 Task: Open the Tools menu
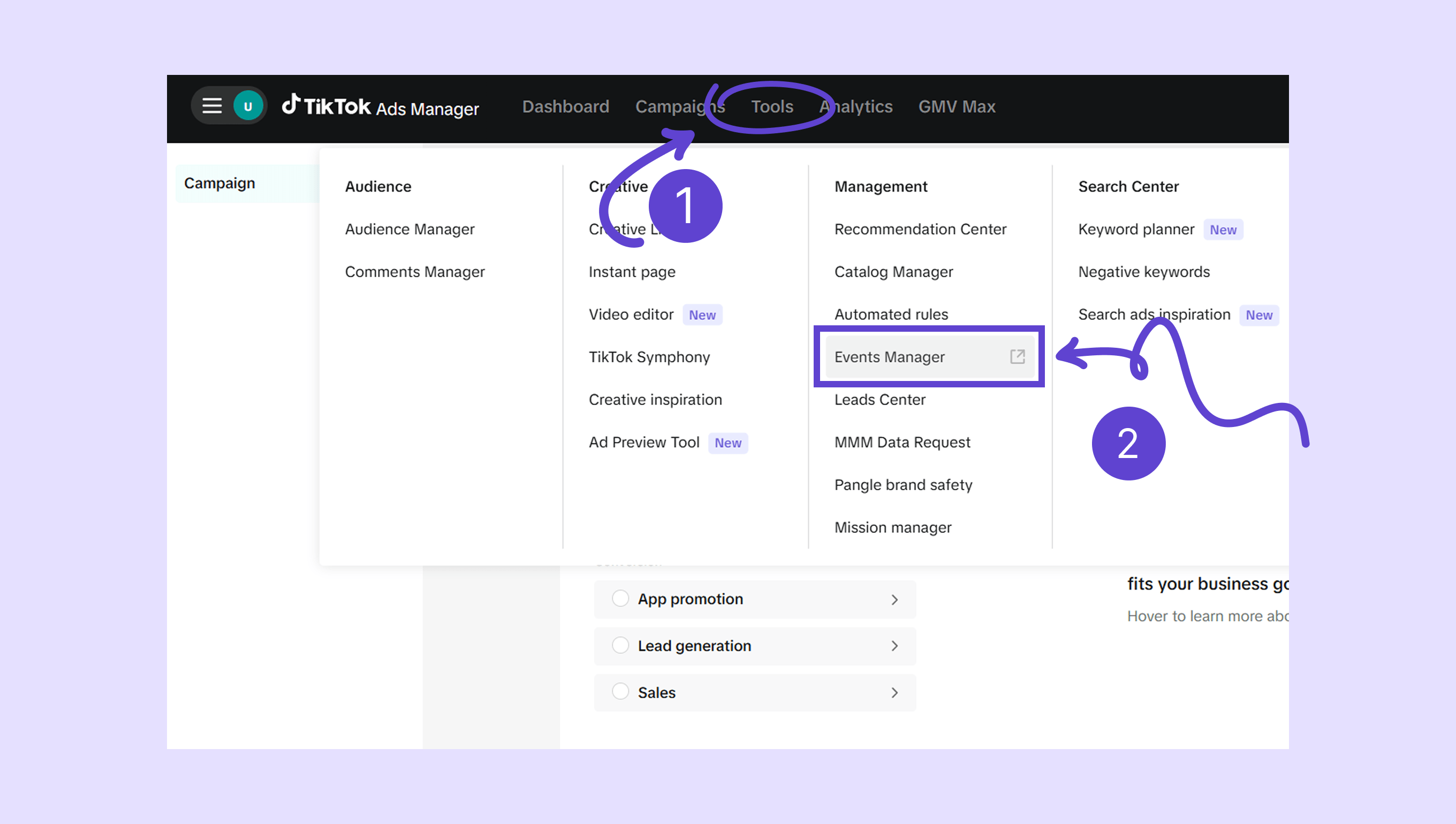click(771, 106)
